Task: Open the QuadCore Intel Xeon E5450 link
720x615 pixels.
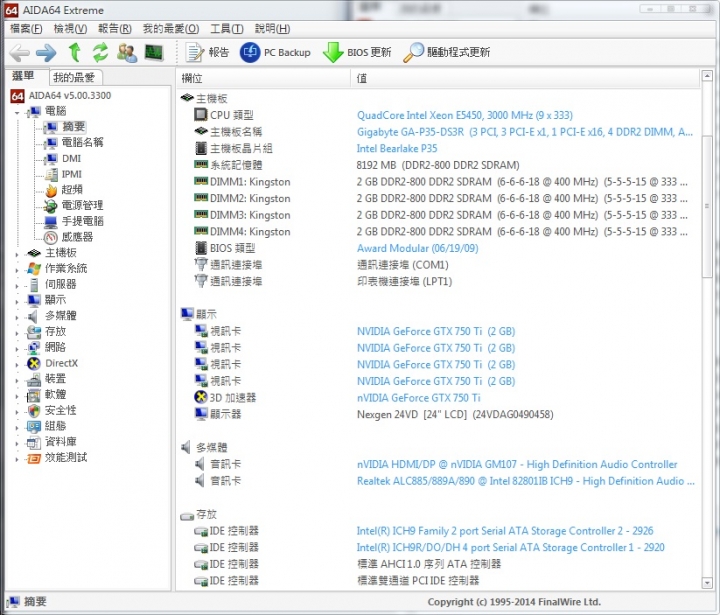Action: coord(465,115)
